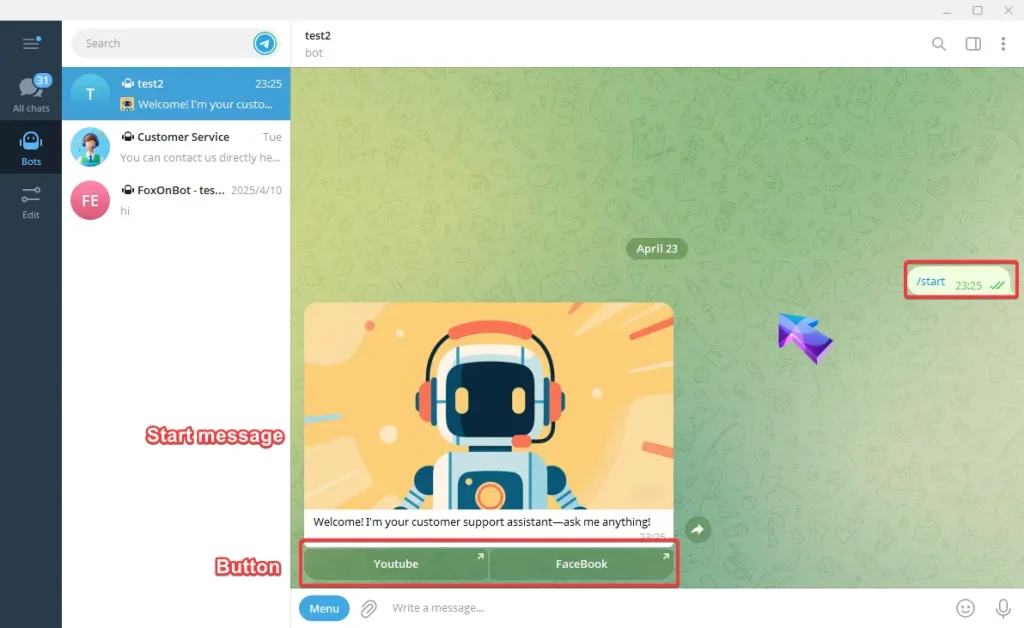Record a voice message with microphone
The width and height of the screenshot is (1024, 628).
click(x=1002, y=608)
